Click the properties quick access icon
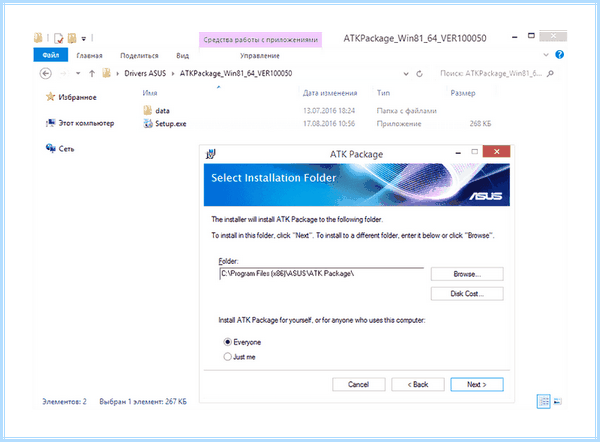 coord(58,38)
